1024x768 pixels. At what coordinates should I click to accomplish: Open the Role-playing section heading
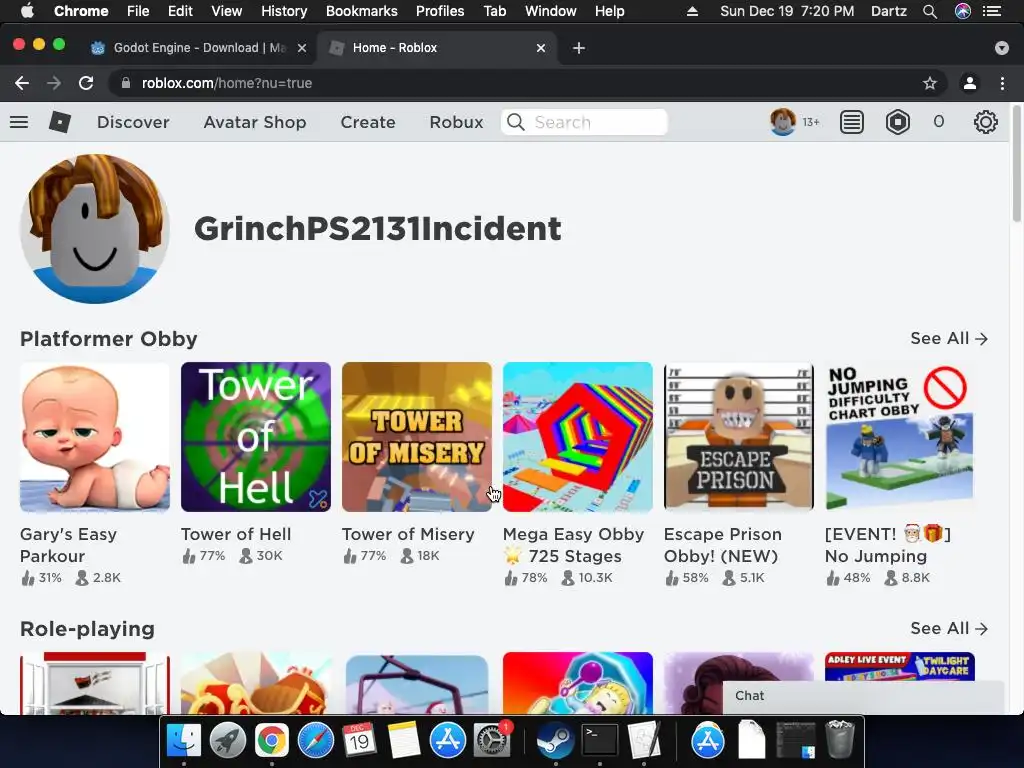point(88,628)
